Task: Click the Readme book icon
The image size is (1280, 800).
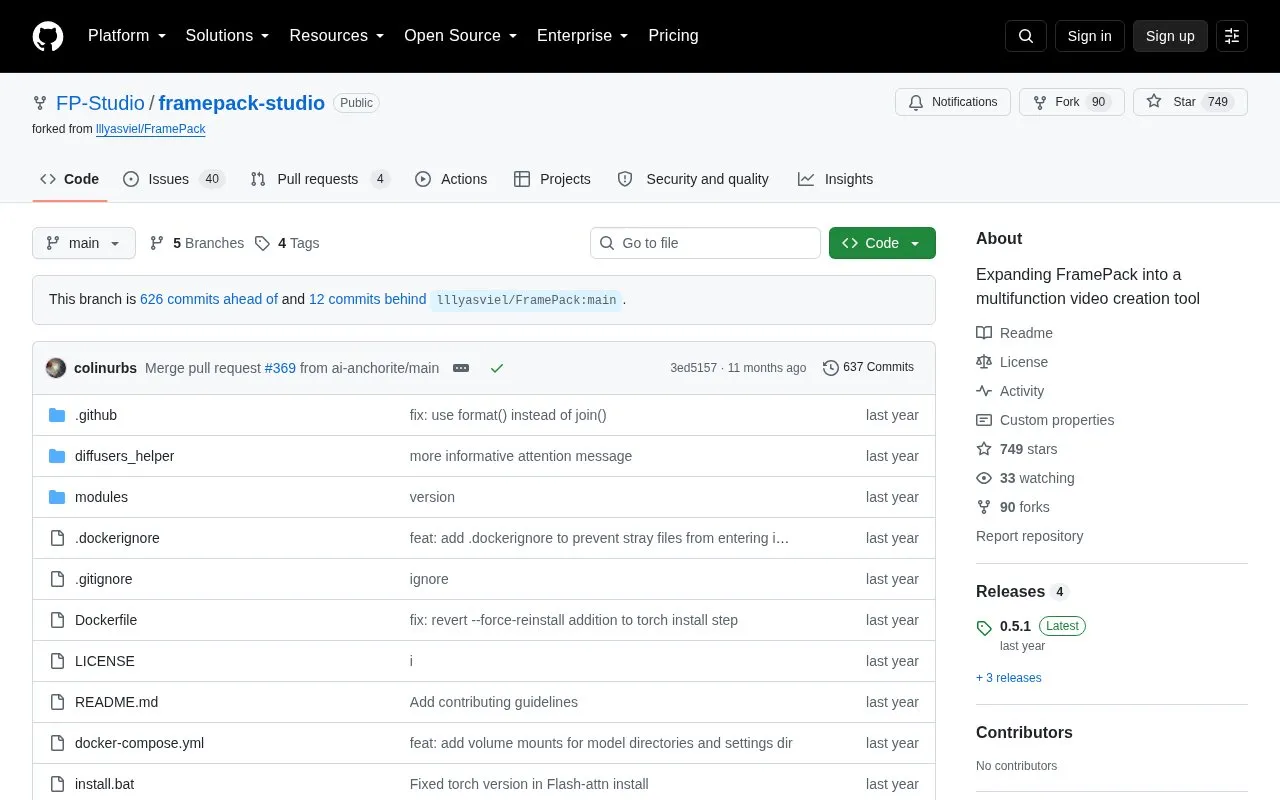Action: pyautogui.click(x=984, y=333)
